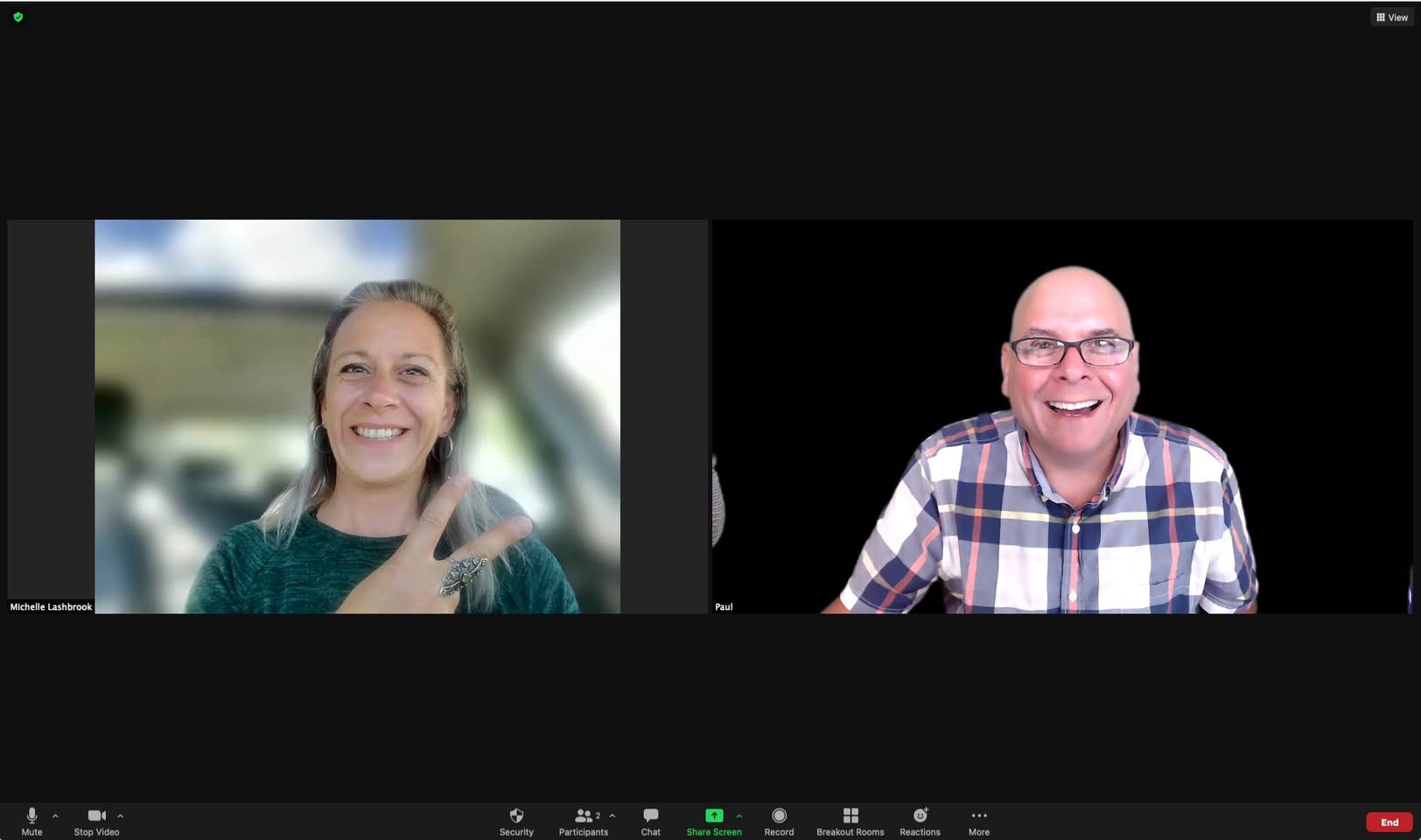Click the Michelle Lashbrook name label
The height and width of the screenshot is (840, 1421).
point(51,606)
